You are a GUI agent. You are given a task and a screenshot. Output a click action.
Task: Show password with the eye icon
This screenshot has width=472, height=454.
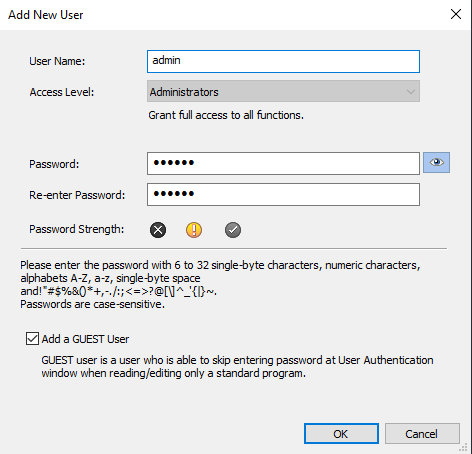(x=436, y=162)
